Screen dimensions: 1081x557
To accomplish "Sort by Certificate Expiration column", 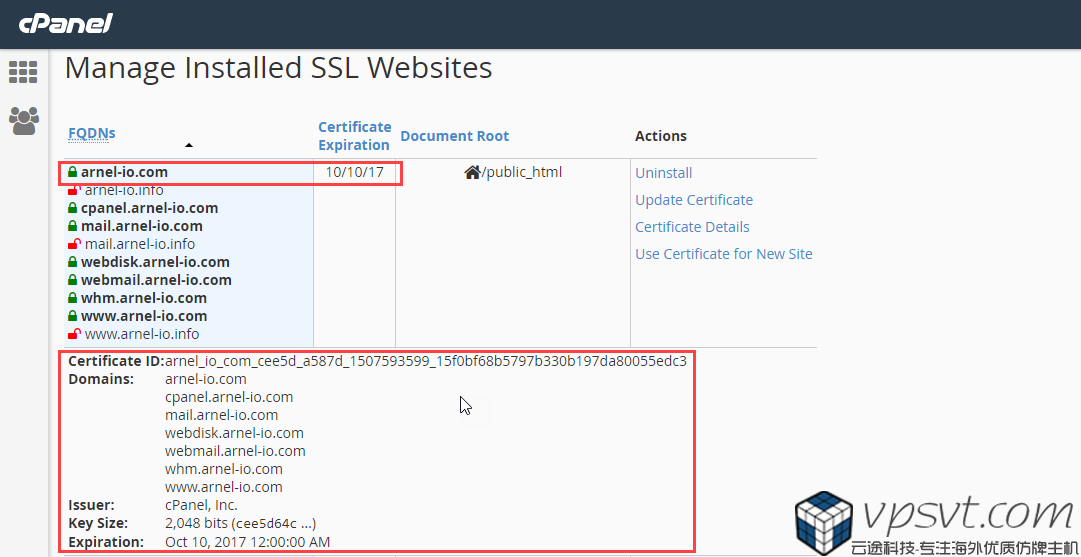I will coord(354,135).
